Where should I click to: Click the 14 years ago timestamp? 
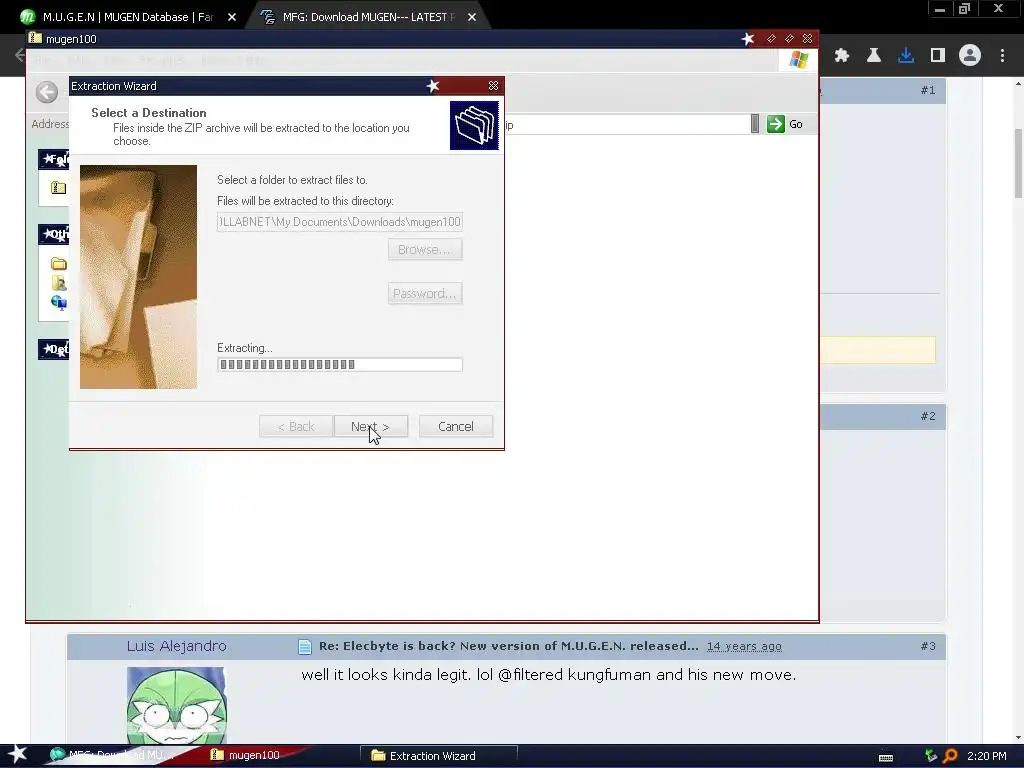coord(744,647)
